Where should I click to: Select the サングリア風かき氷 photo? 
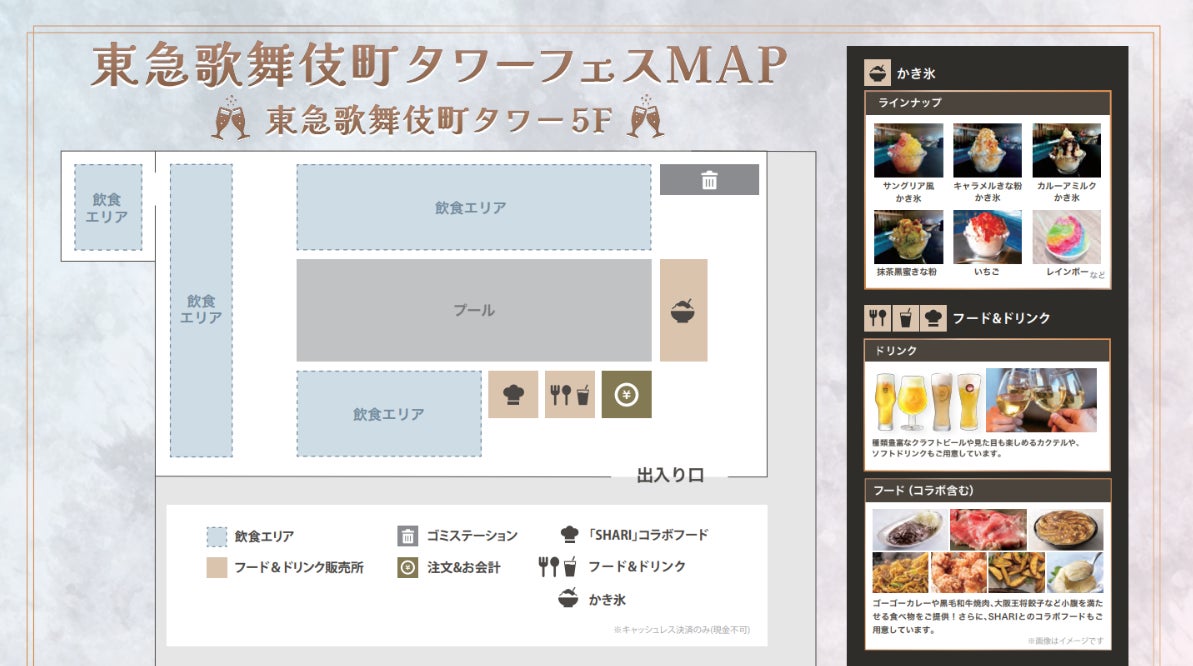[908, 150]
